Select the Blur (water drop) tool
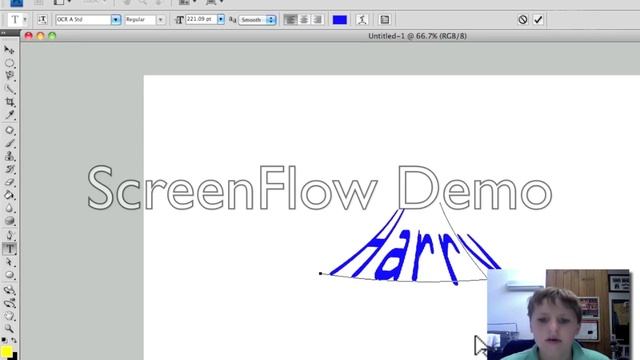Screen dimensions: 640x360 9,209
